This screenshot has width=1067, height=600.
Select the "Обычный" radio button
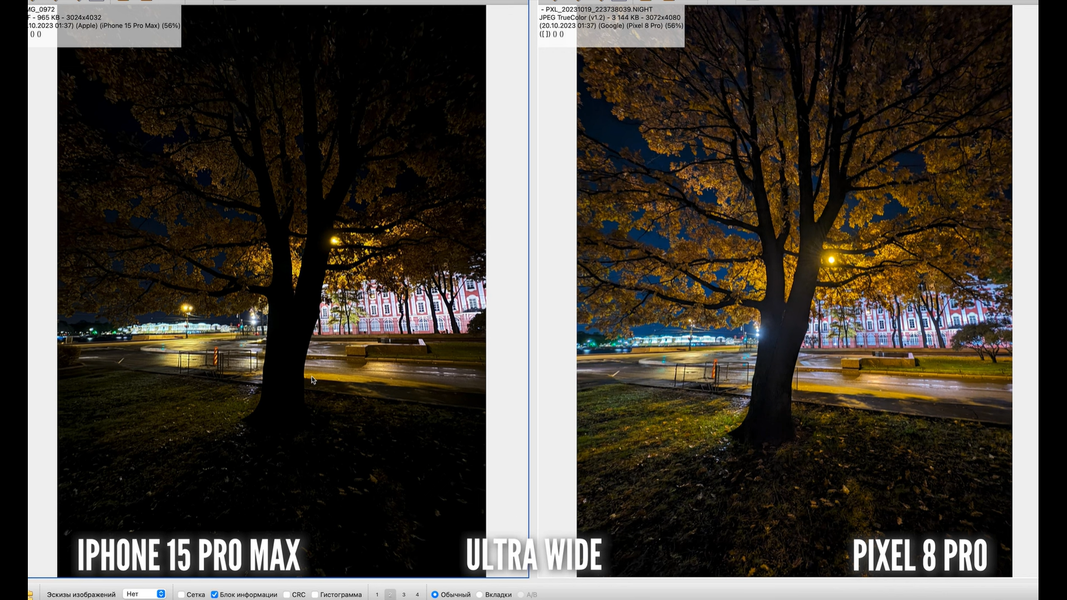[435, 595]
